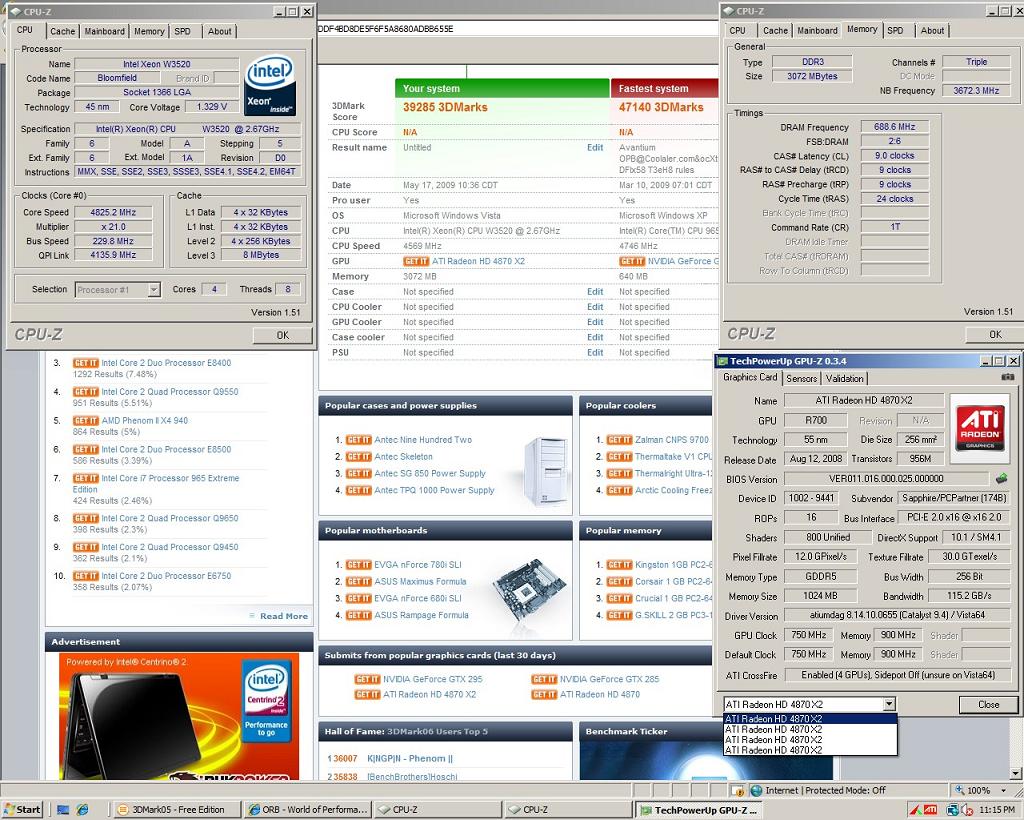
Task: Open About tab in right CPU-Z window
Action: coord(932,30)
